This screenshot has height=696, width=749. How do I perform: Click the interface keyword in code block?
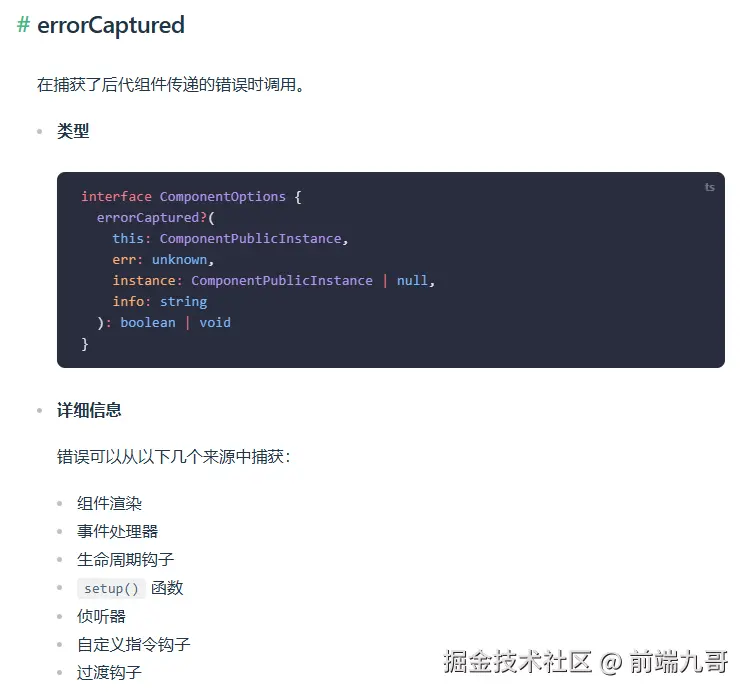(116, 197)
